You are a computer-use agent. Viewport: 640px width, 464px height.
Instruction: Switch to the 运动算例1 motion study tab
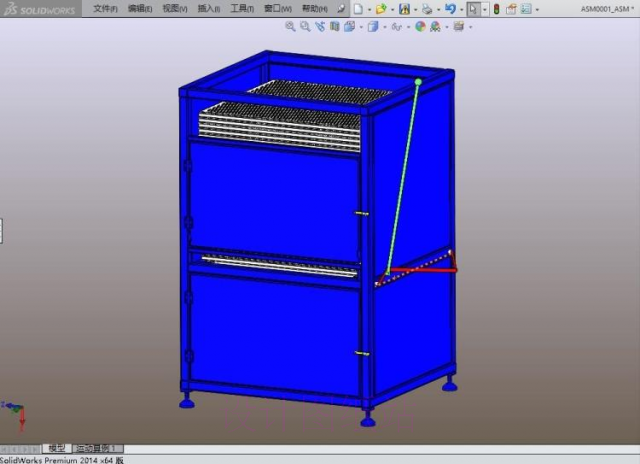point(97,448)
